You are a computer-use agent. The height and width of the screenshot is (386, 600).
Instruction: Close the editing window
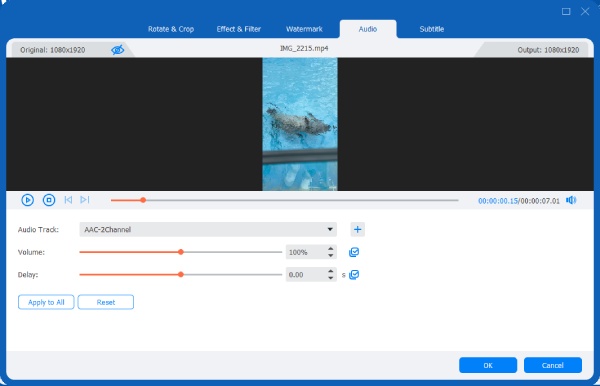click(x=585, y=11)
